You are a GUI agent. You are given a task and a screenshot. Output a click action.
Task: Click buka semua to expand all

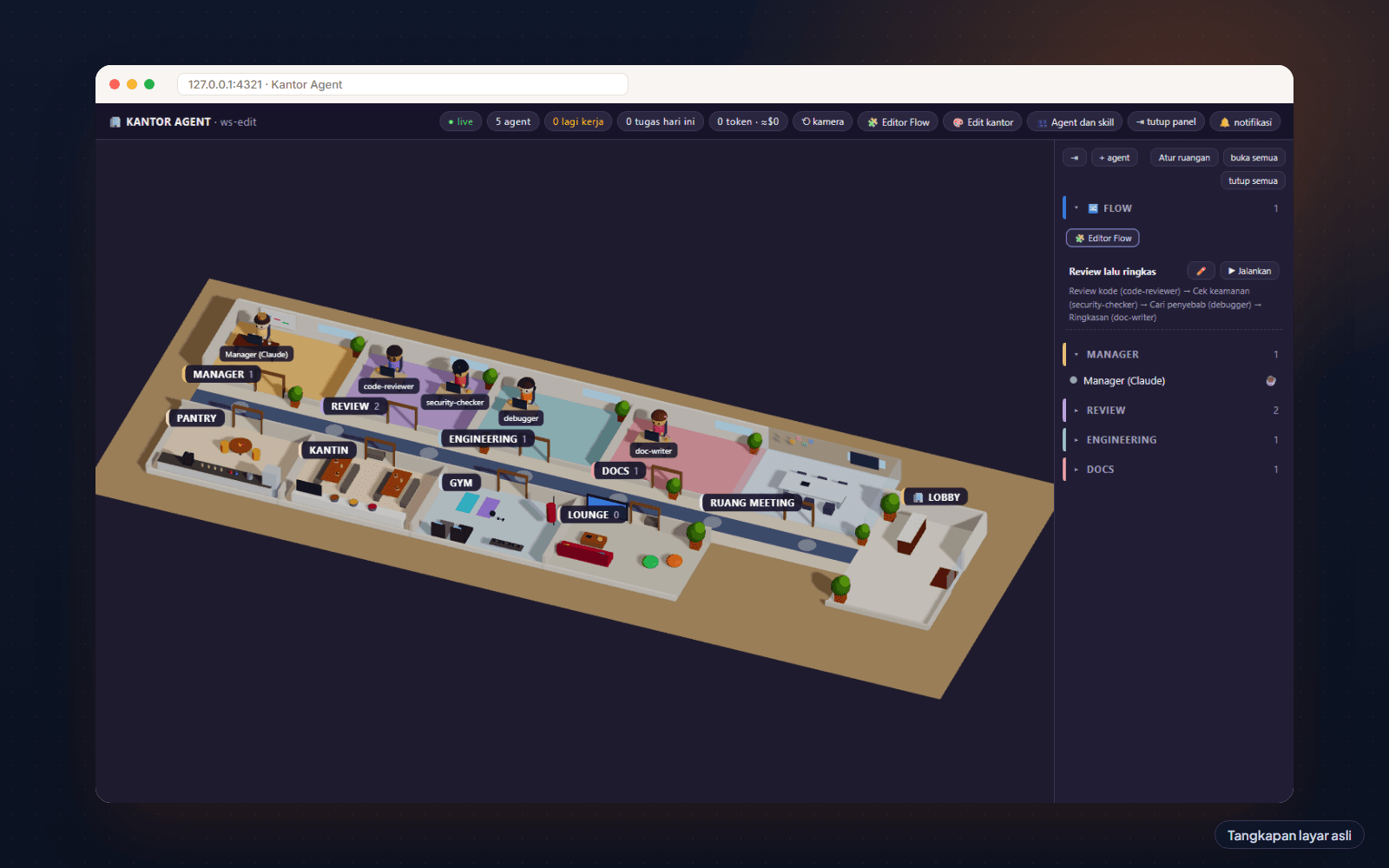(x=1254, y=157)
